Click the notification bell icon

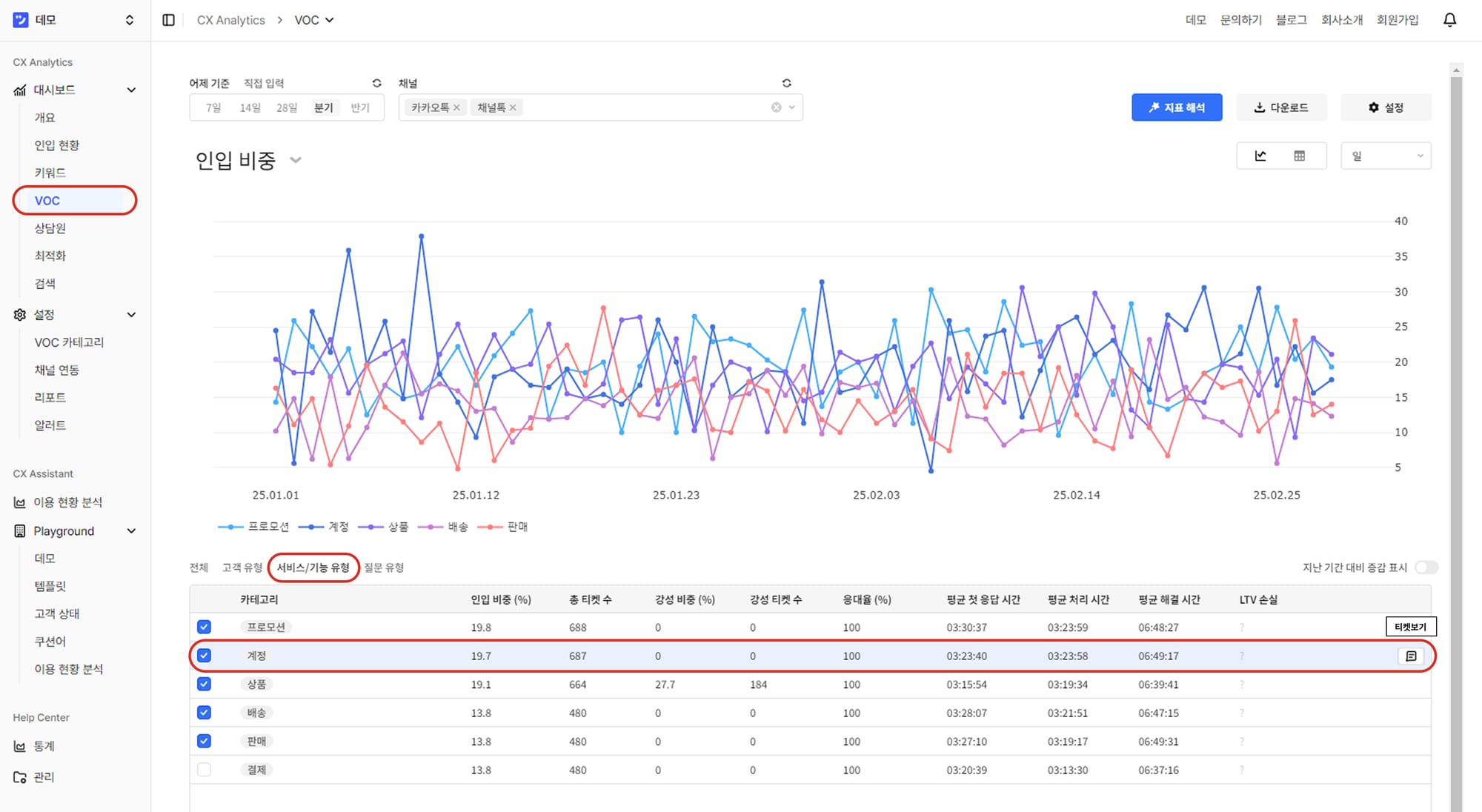[1449, 20]
